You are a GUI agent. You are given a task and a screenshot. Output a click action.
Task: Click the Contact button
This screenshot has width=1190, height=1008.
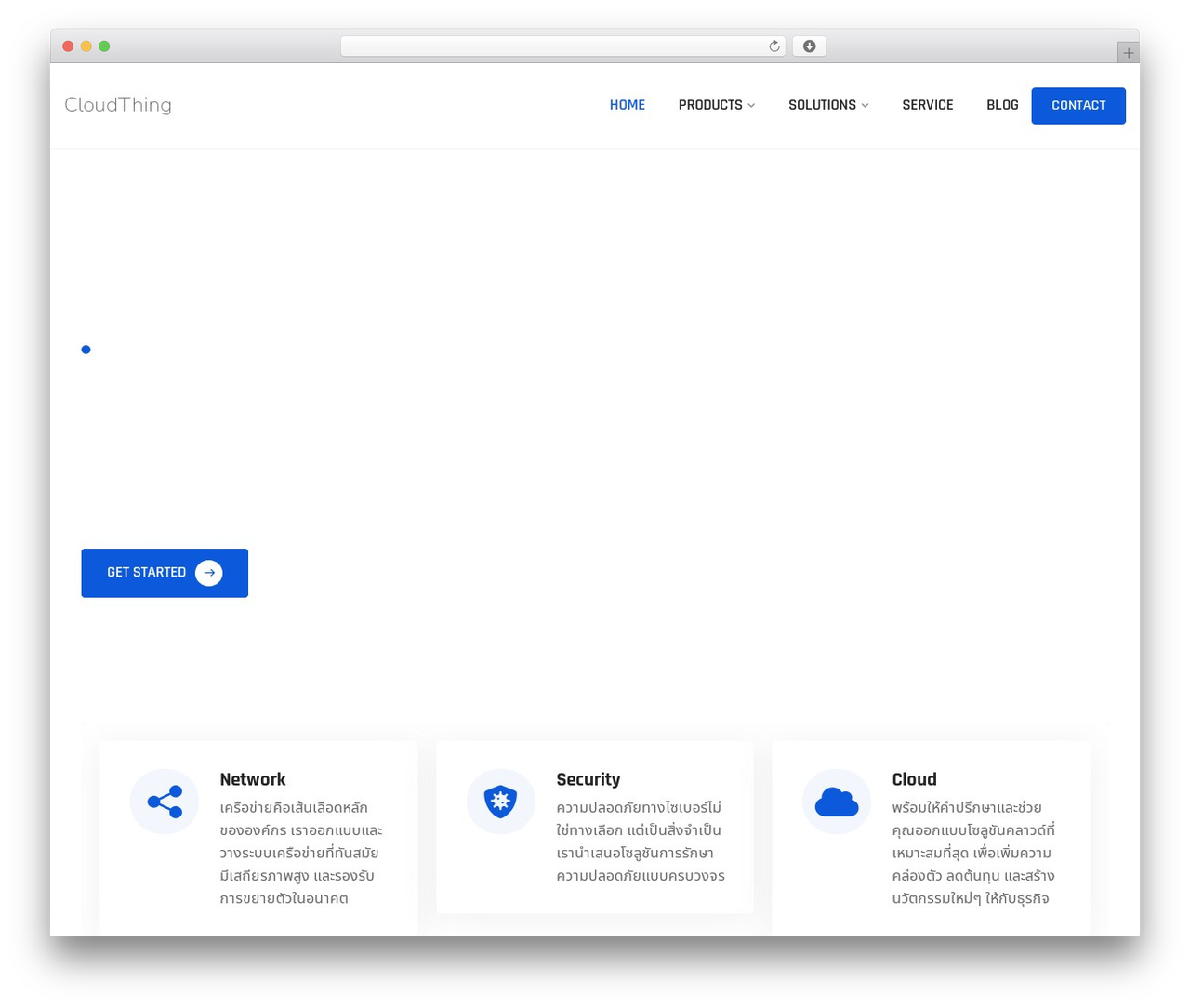click(x=1078, y=106)
